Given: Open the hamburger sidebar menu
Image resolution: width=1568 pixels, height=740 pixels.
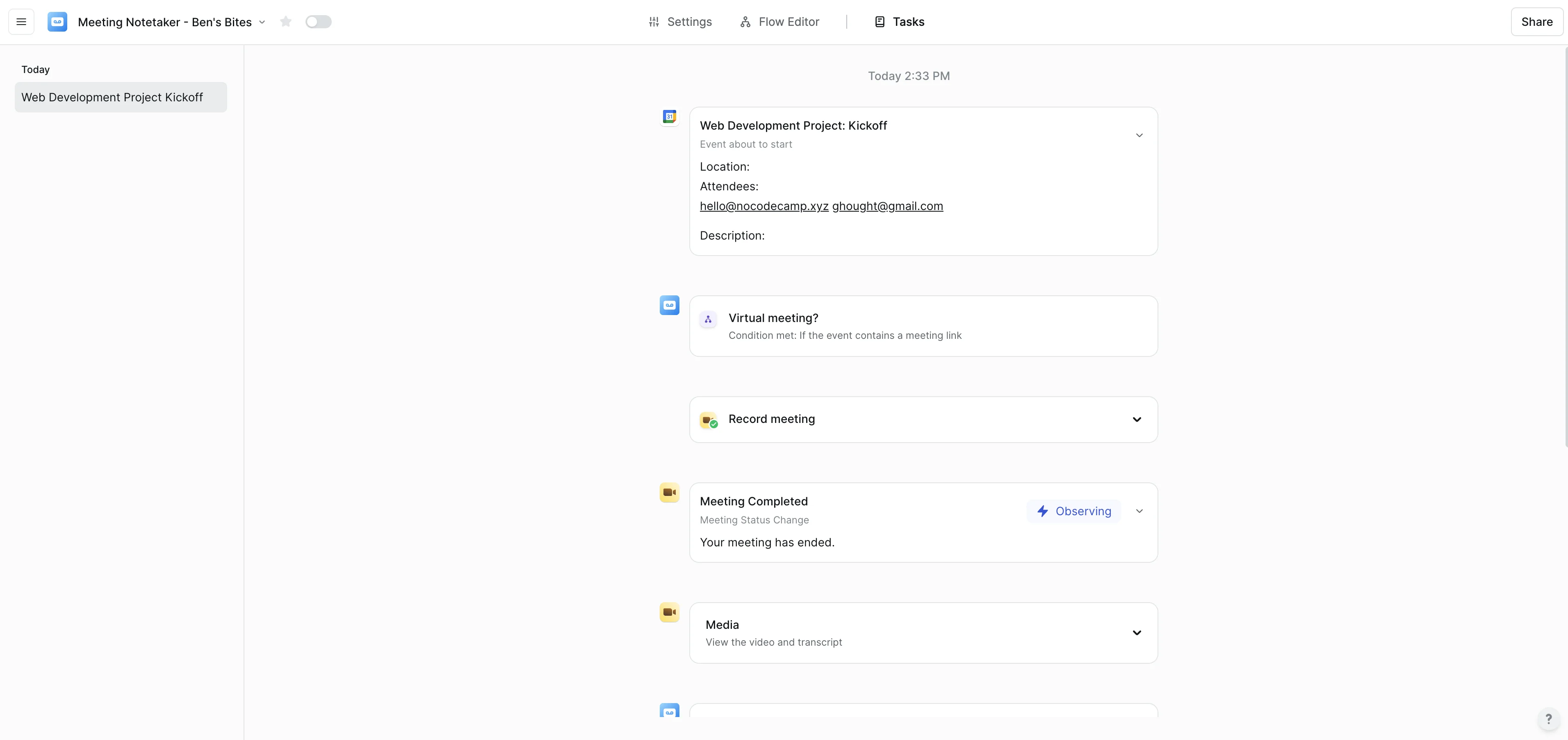Looking at the screenshot, I should click(x=21, y=22).
